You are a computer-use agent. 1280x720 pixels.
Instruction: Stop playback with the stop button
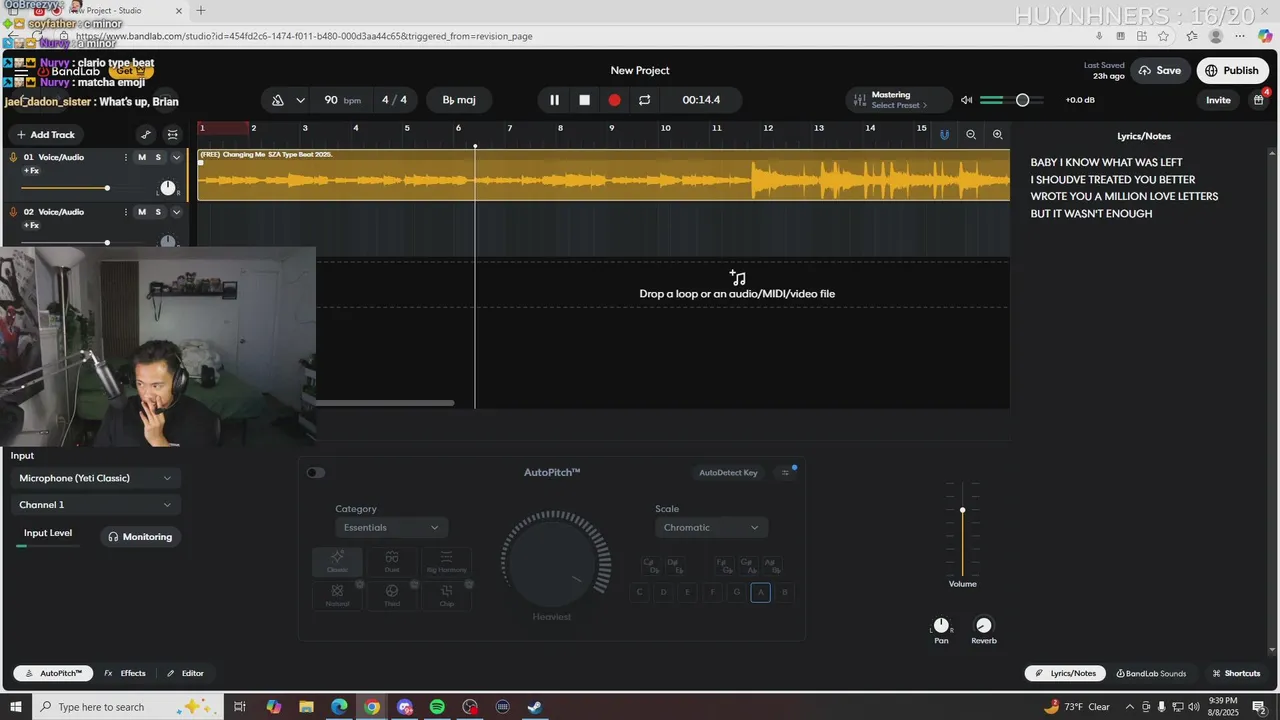pos(584,100)
